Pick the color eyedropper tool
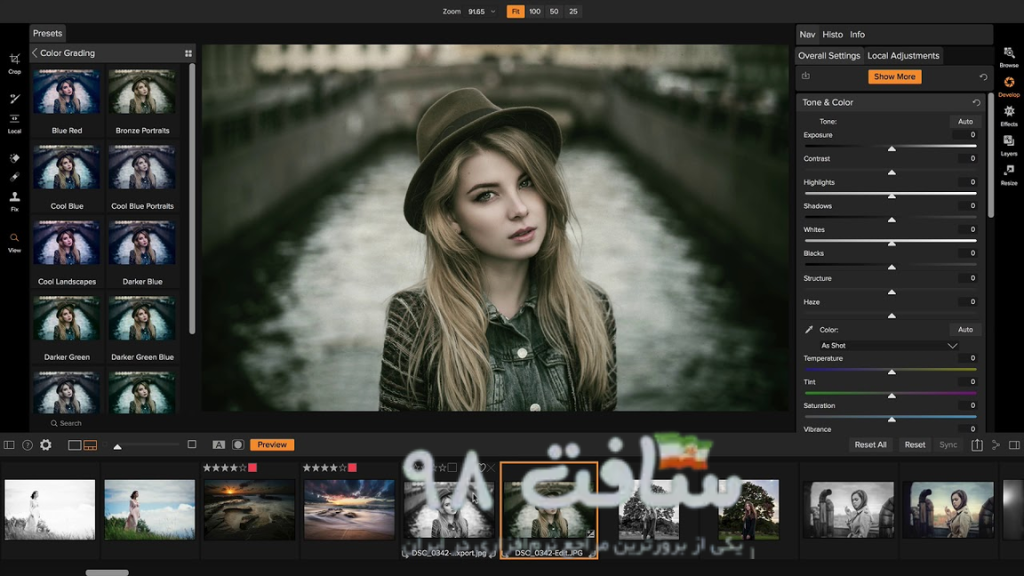 808,330
